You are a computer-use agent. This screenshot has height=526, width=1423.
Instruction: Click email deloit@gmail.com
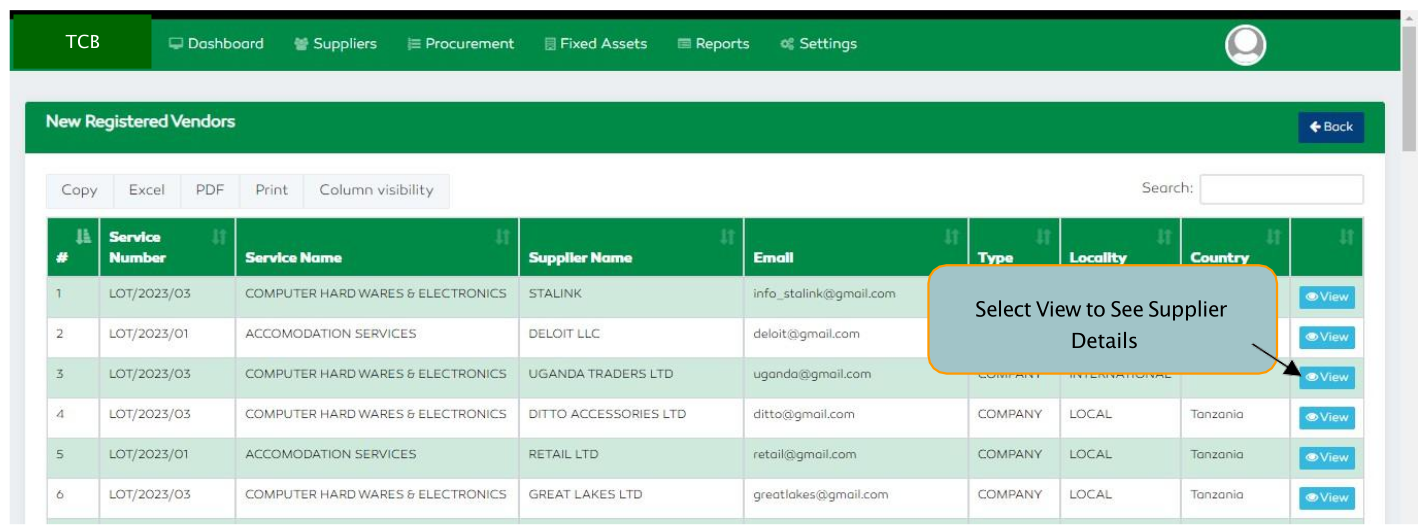pyautogui.click(x=806, y=333)
